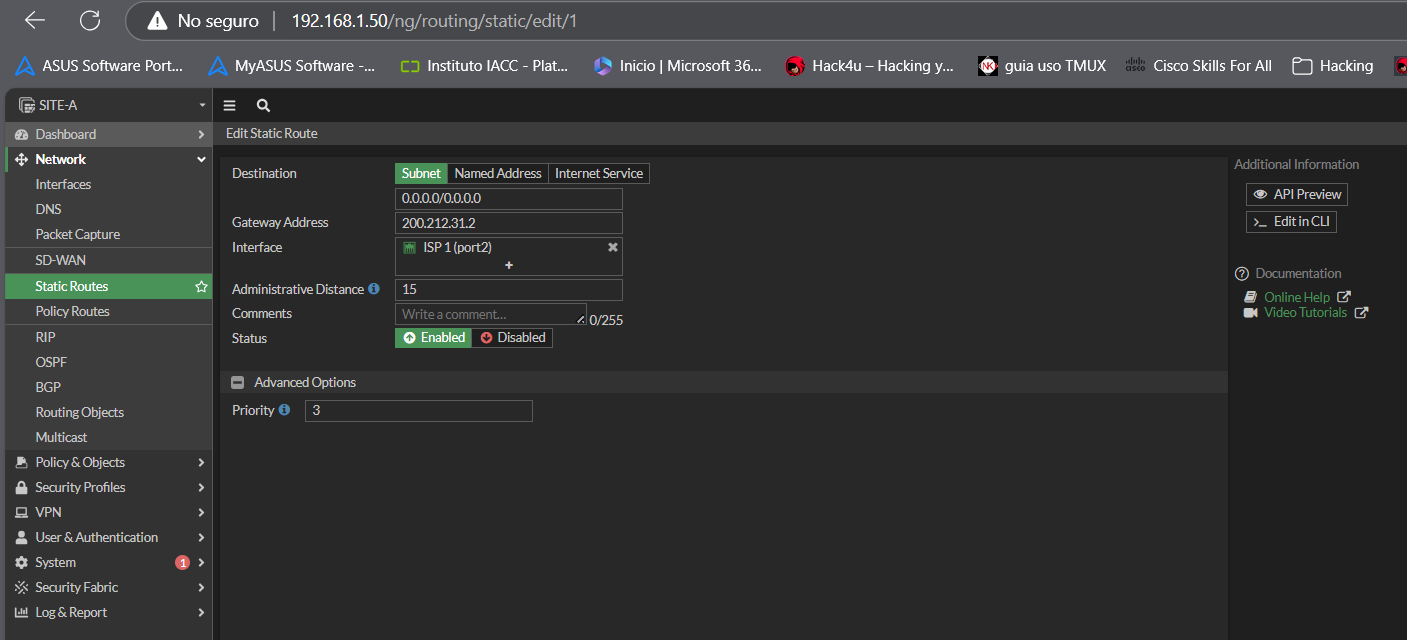Click the Administrative Distance info icon

click(x=374, y=289)
